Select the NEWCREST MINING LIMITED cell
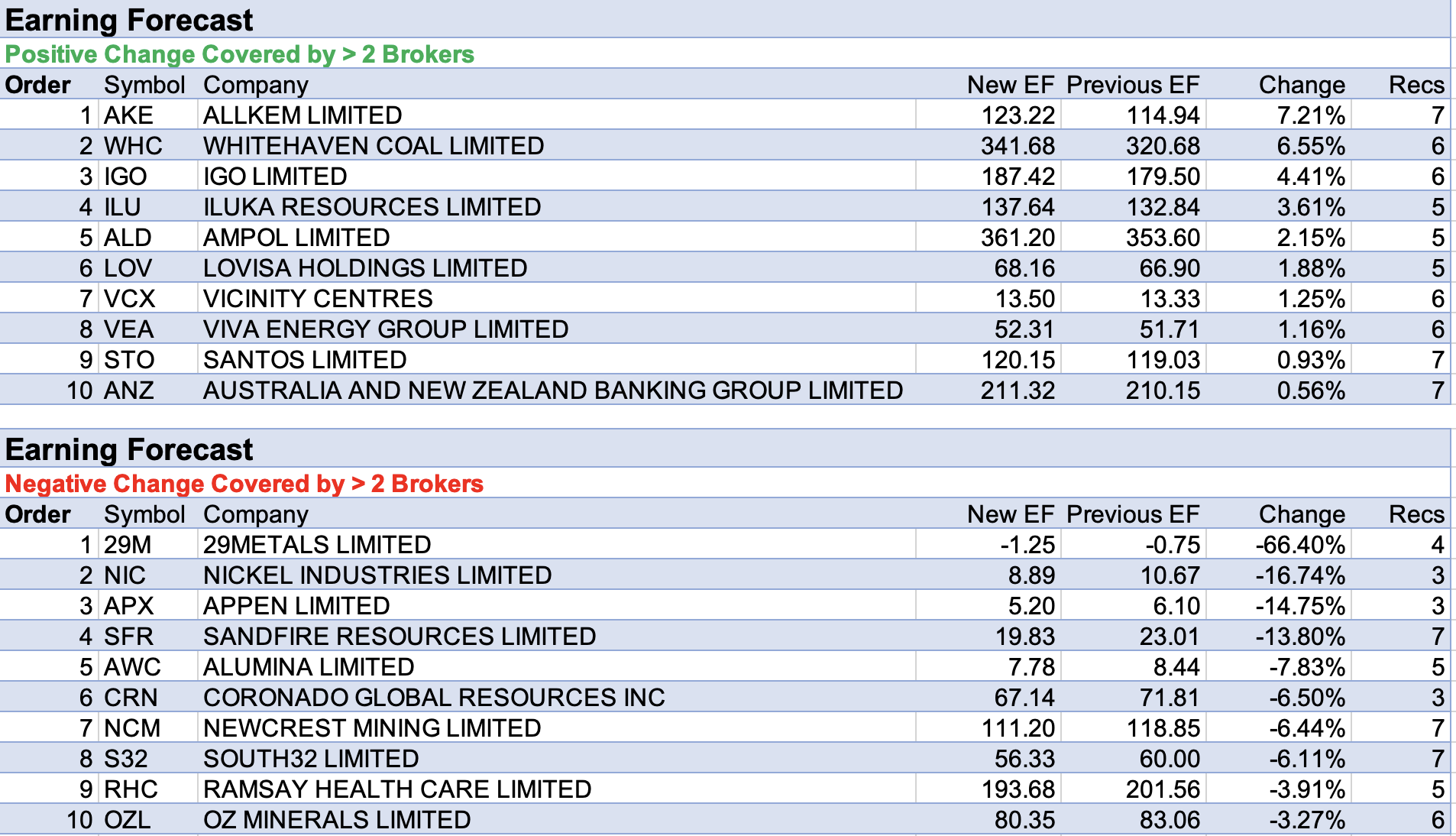Viewport: 1456px width, 836px height. click(372, 728)
